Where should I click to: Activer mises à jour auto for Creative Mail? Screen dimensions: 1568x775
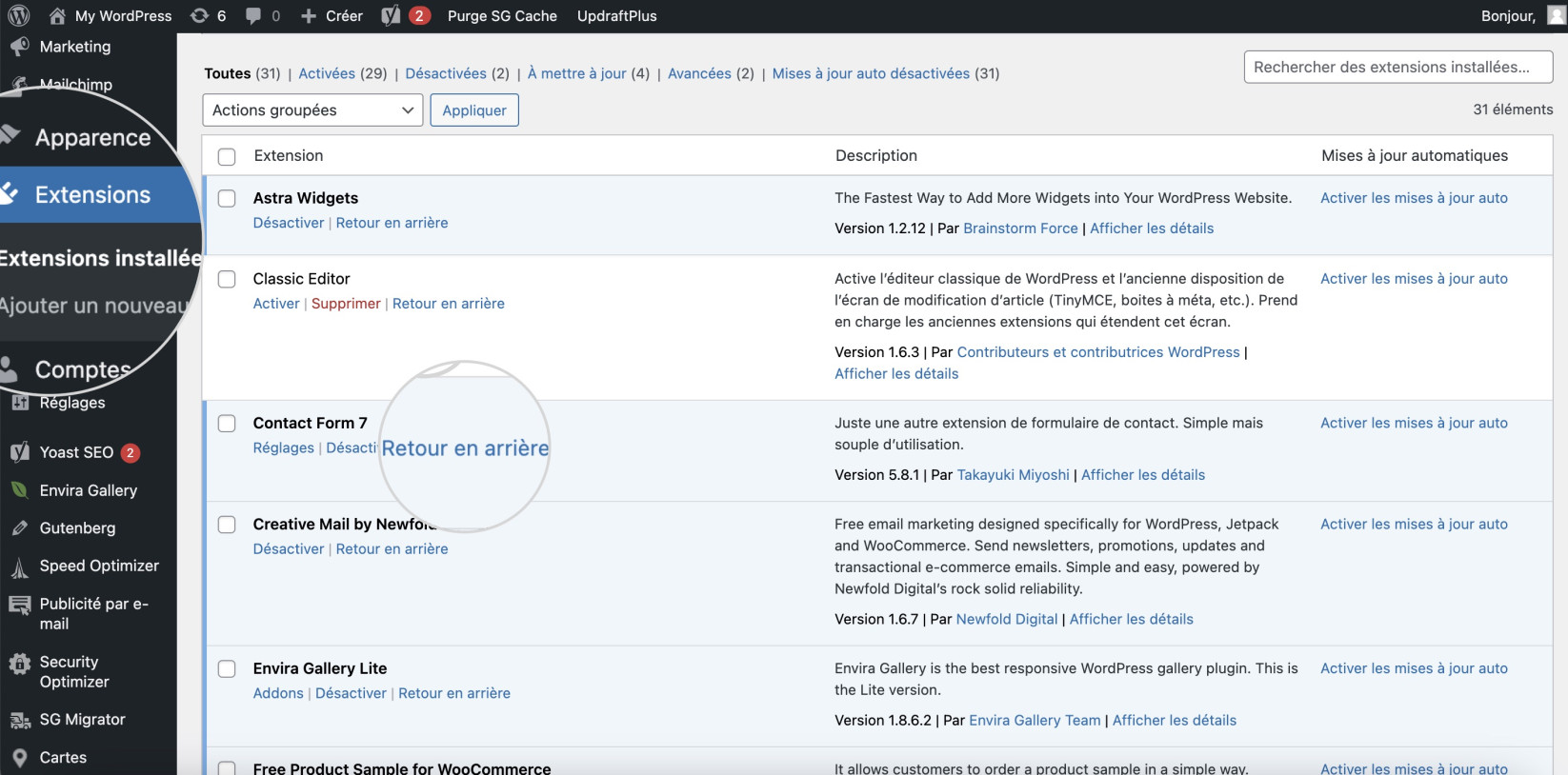(1414, 525)
